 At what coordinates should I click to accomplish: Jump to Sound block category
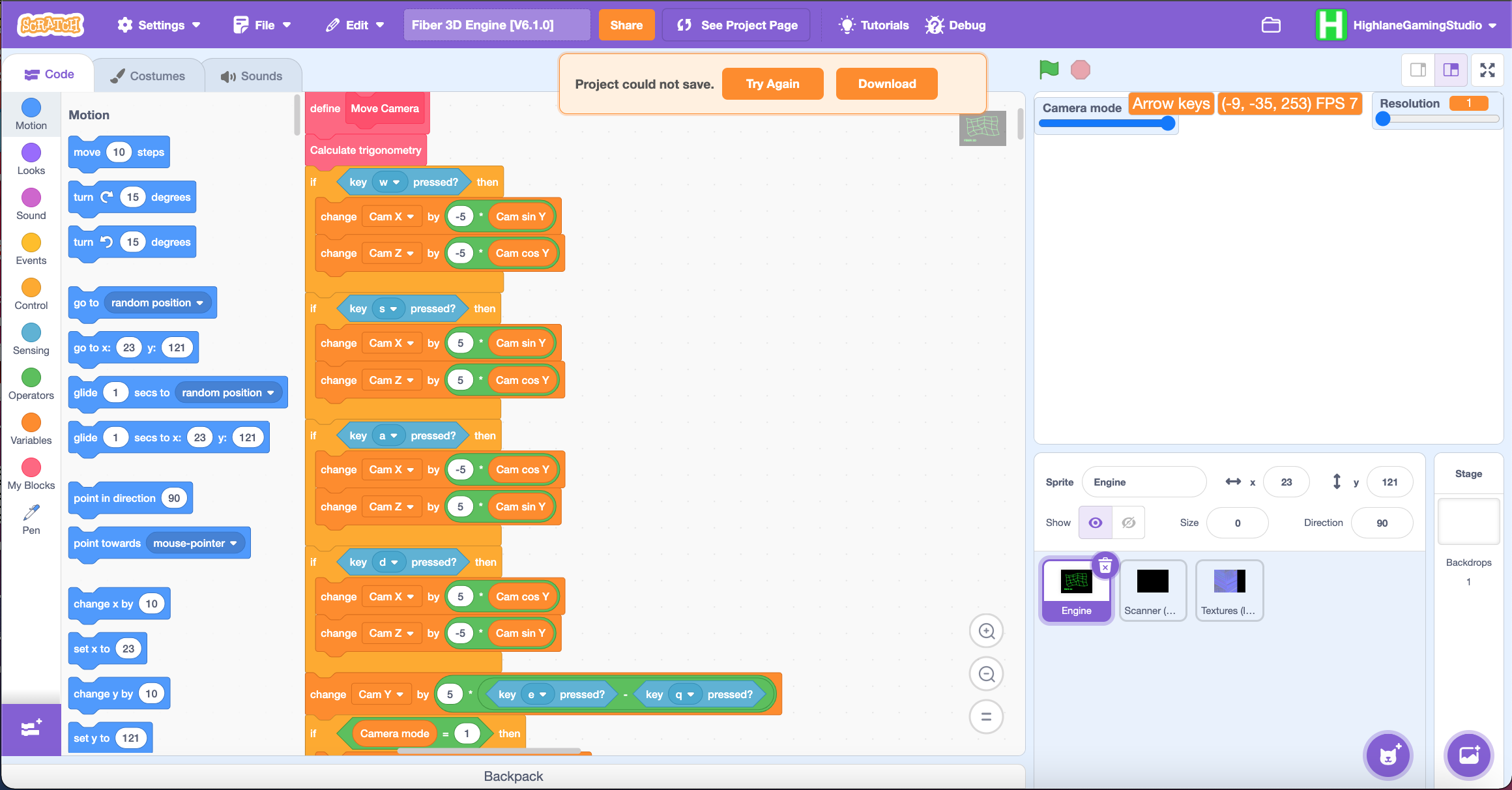[x=31, y=205]
